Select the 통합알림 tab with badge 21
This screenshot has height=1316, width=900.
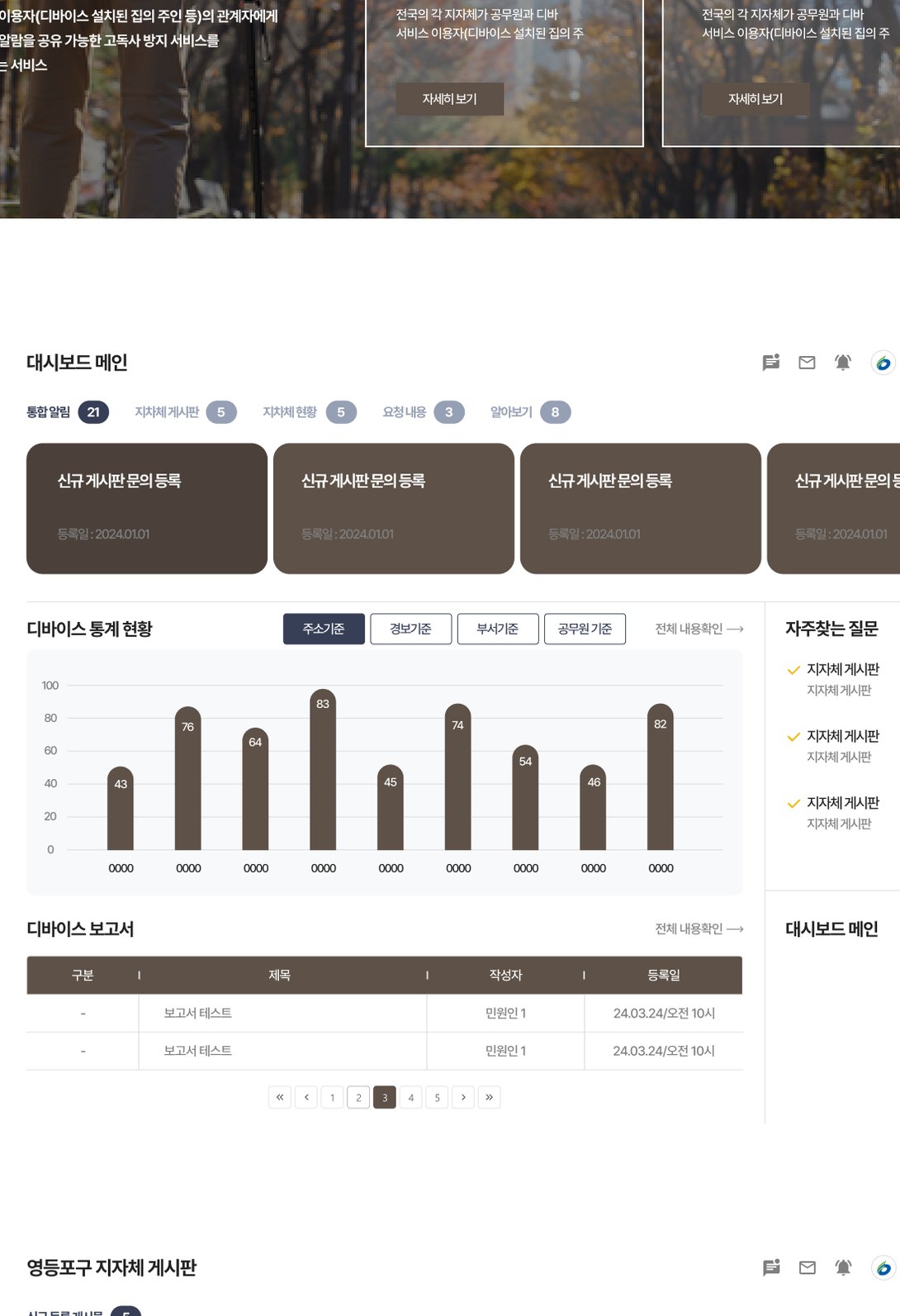tap(68, 412)
